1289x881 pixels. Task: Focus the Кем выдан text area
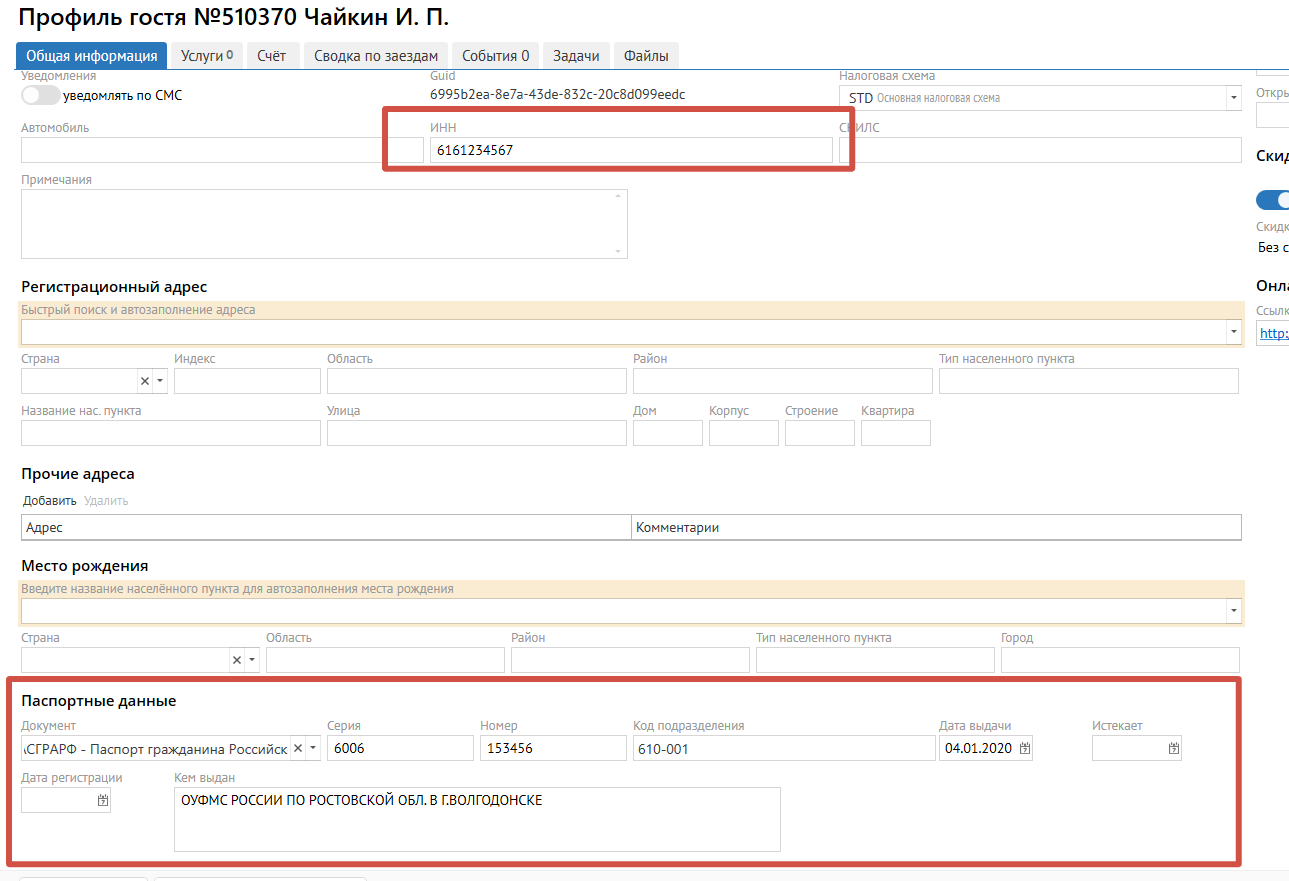(476, 819)
